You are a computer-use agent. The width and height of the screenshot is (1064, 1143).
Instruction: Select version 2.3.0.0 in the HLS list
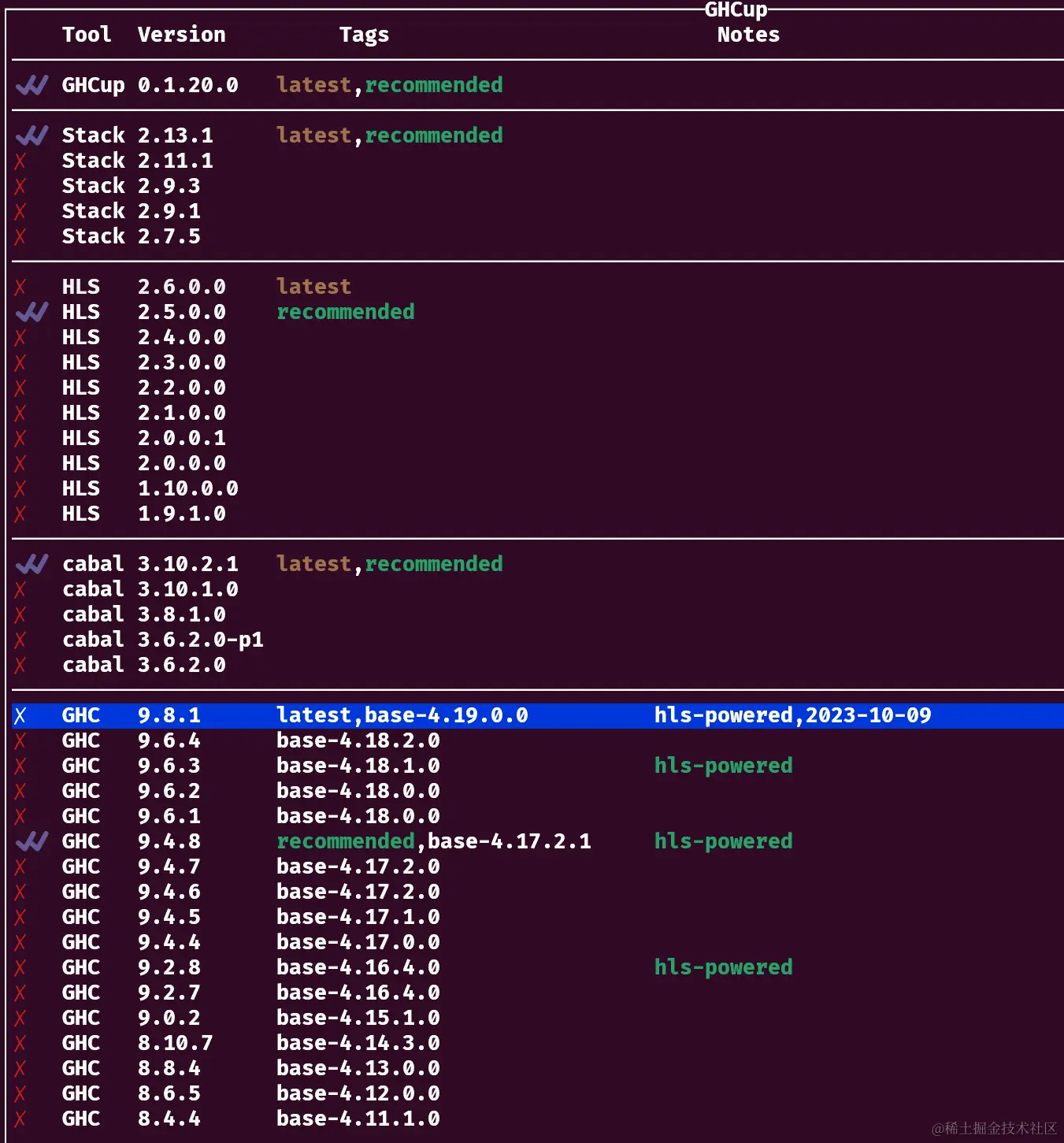coord(182,362)
